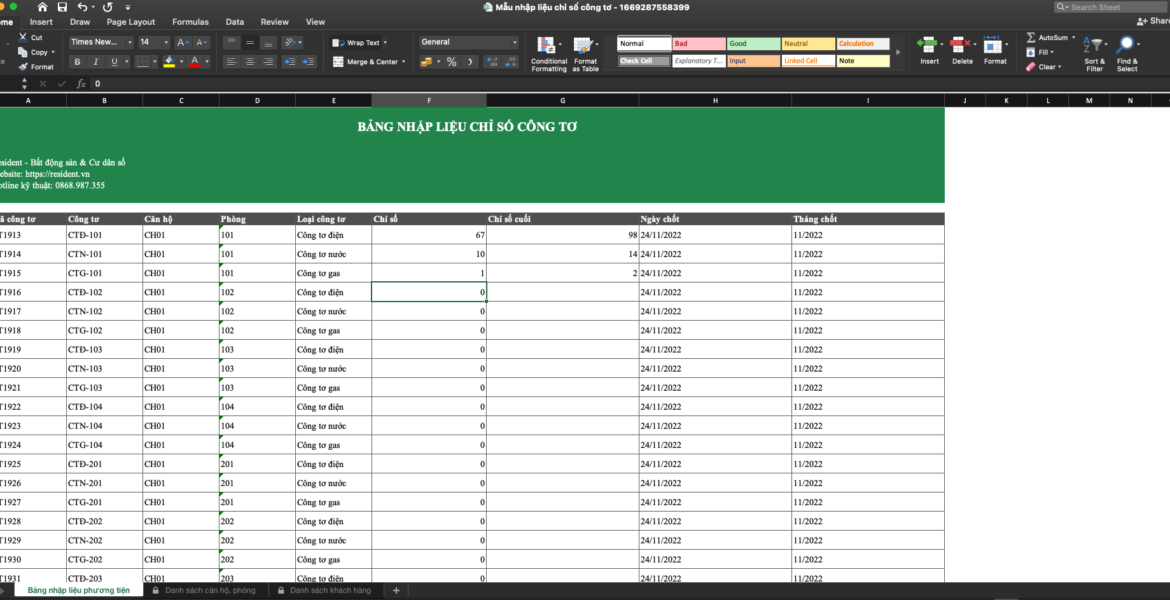Click the Conditional Formatting icon
Screen dimensions: 1170x600
[x=547, y=45]
